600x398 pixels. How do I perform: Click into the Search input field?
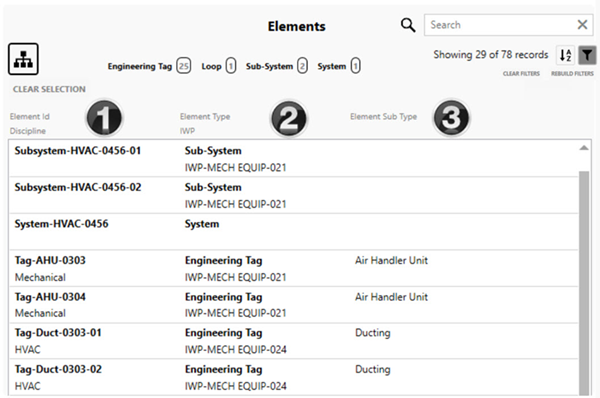[x=501, y=25]
